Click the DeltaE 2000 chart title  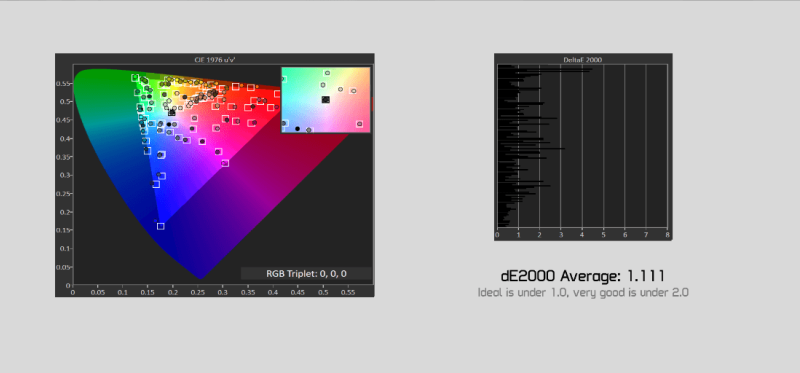point(583,60)
